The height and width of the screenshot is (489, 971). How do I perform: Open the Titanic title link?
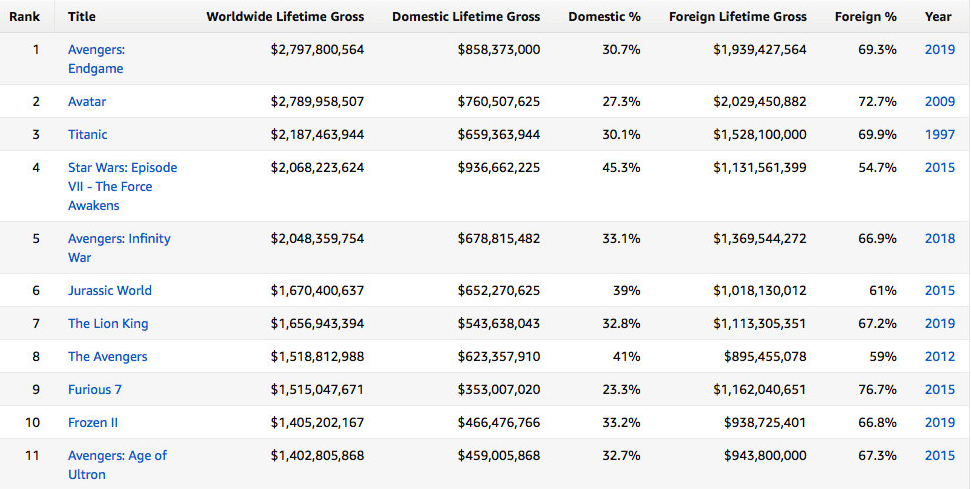[x=88, y=134]
